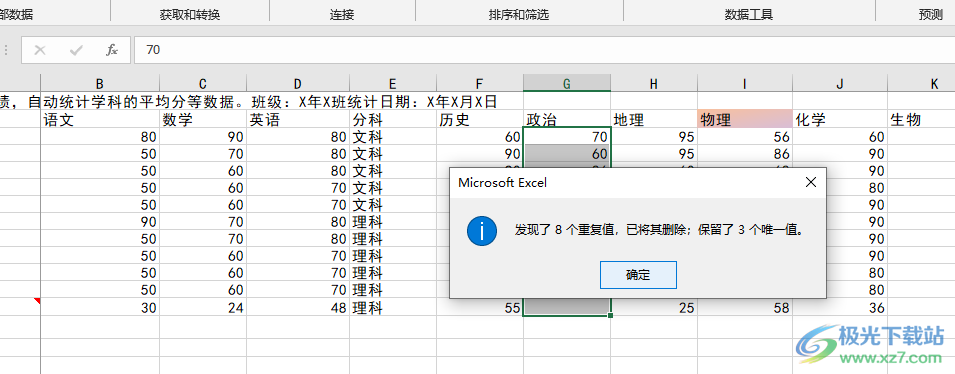This screenshot has width=955, height=374.
Task: Click the formula bar input showing 70
Action: coord(544,50)
